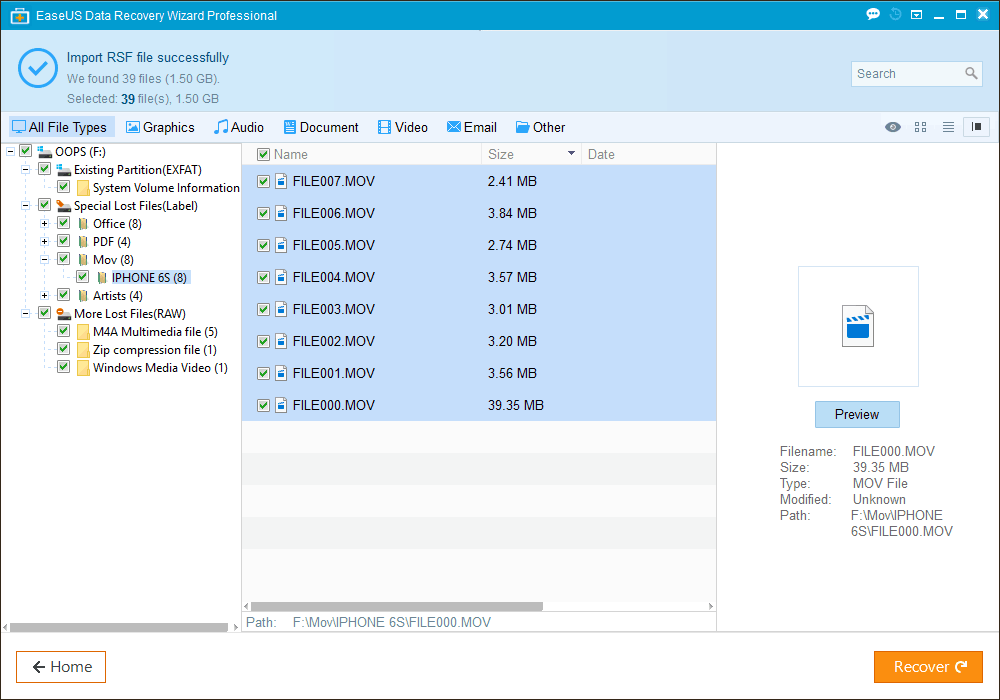
Task: Expand the PDF (4) node
Action: pos(45,242)
